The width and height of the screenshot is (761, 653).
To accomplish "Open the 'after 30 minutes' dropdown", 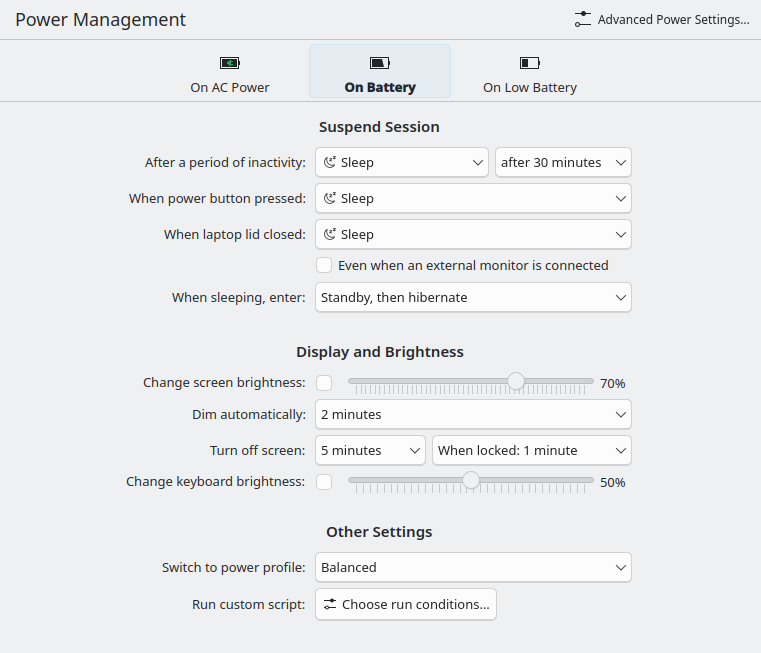I will pos(563,162).
